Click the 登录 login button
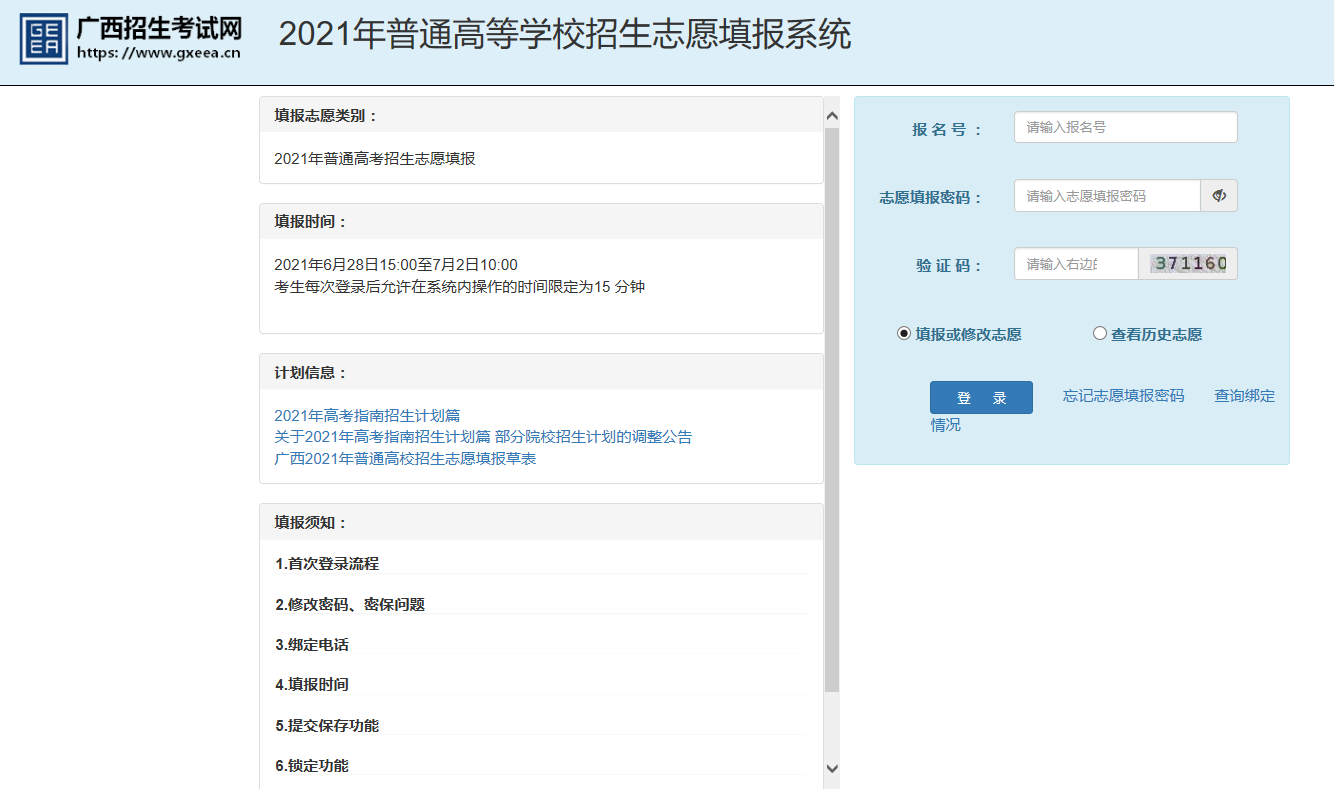This screenshot has width=1334, height=802. pyautogui.click(x=981, y=397)
